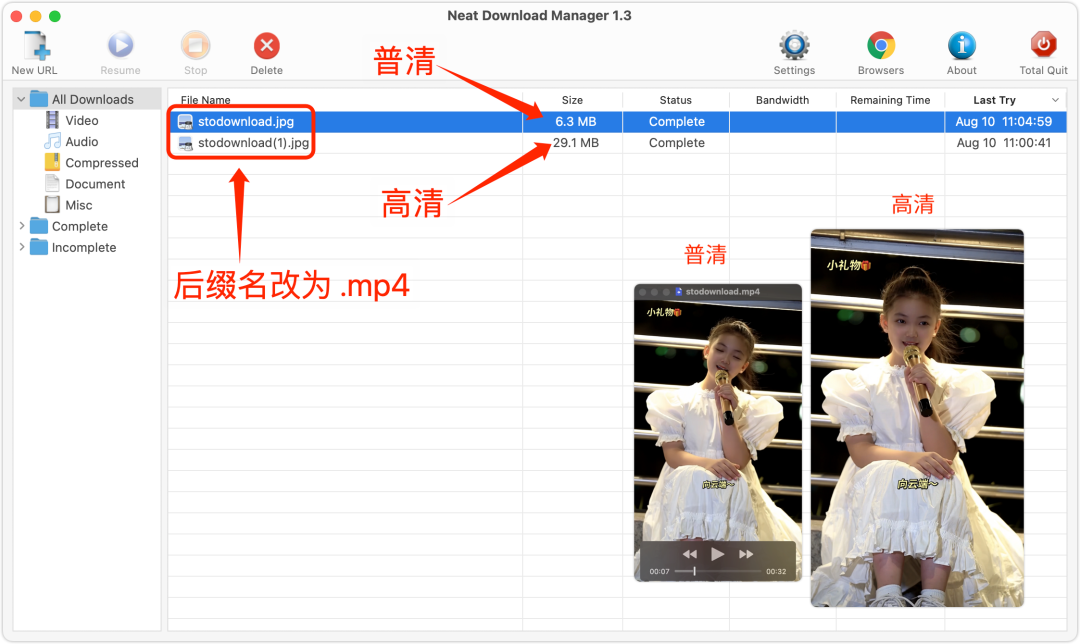Click the 29.1 MB size cell
The image size is (1080, 644).
coord(575,143)
